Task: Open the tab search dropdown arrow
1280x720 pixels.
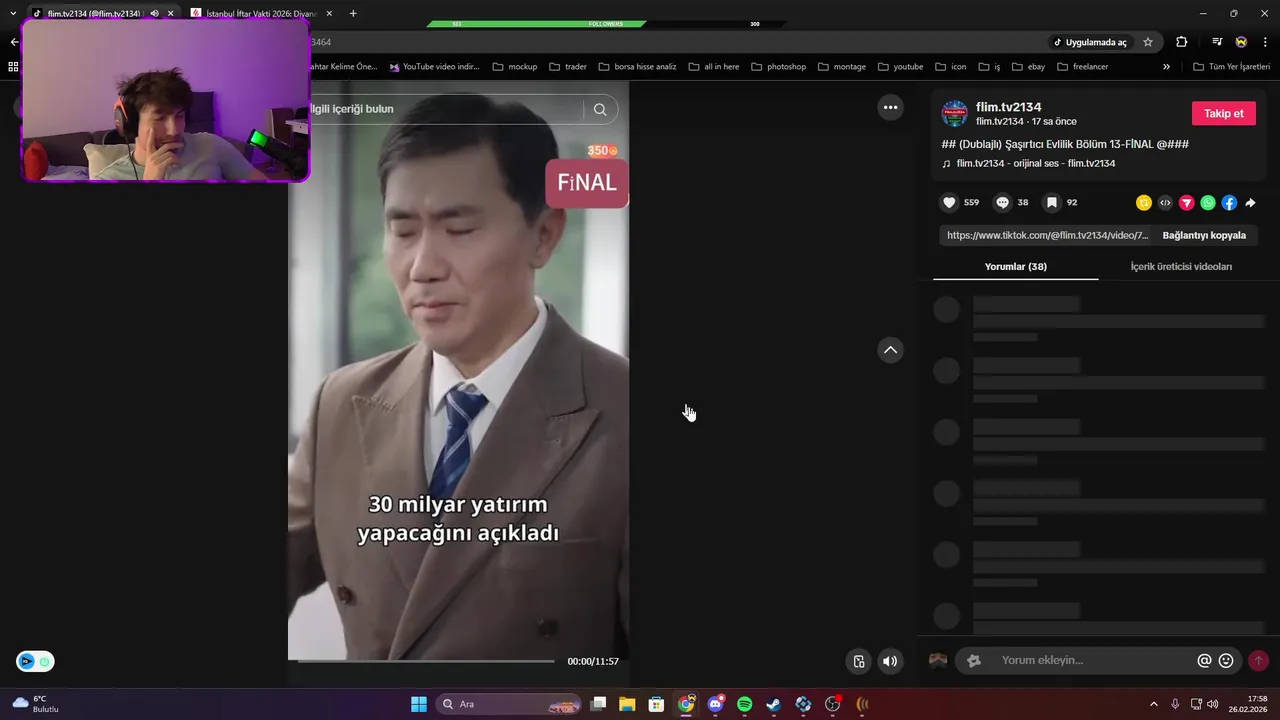Action: [13, 14]
